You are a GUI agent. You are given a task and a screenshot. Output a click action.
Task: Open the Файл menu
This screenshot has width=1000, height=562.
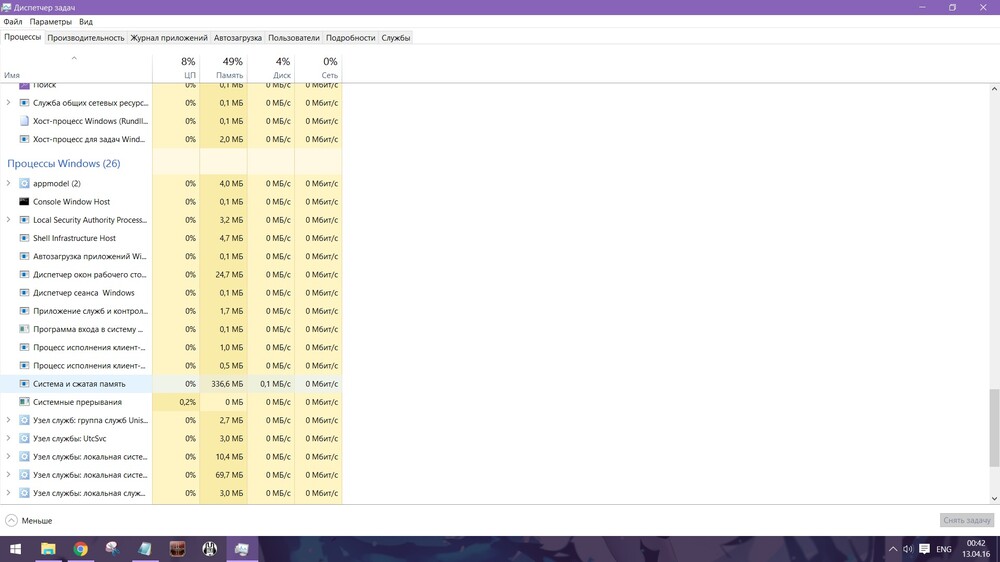(x=13, y=22)
